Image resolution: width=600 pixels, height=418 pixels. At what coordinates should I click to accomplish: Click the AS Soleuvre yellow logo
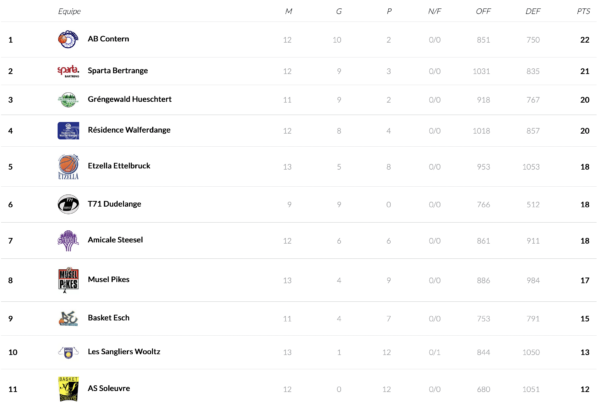(67, 388)
